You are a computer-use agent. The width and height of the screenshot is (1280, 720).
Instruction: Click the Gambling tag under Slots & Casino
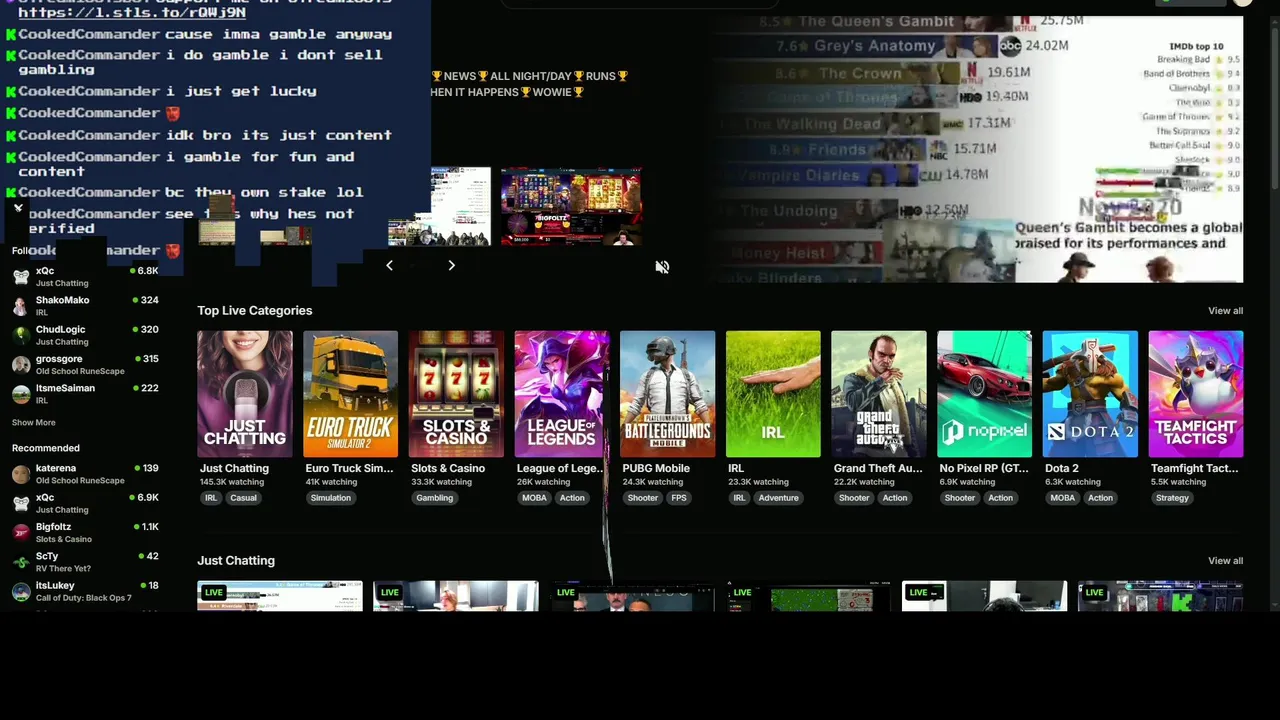coord(435,498)
